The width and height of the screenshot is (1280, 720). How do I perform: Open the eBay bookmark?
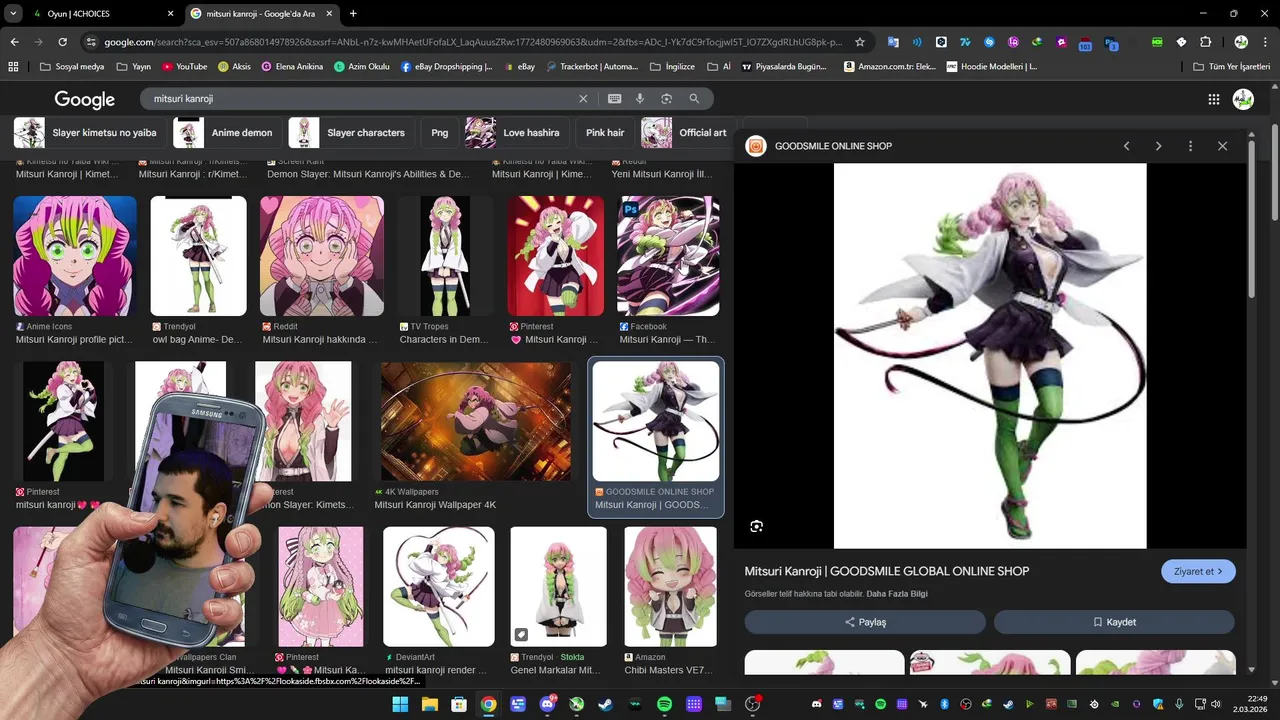[x=518, y=67]
